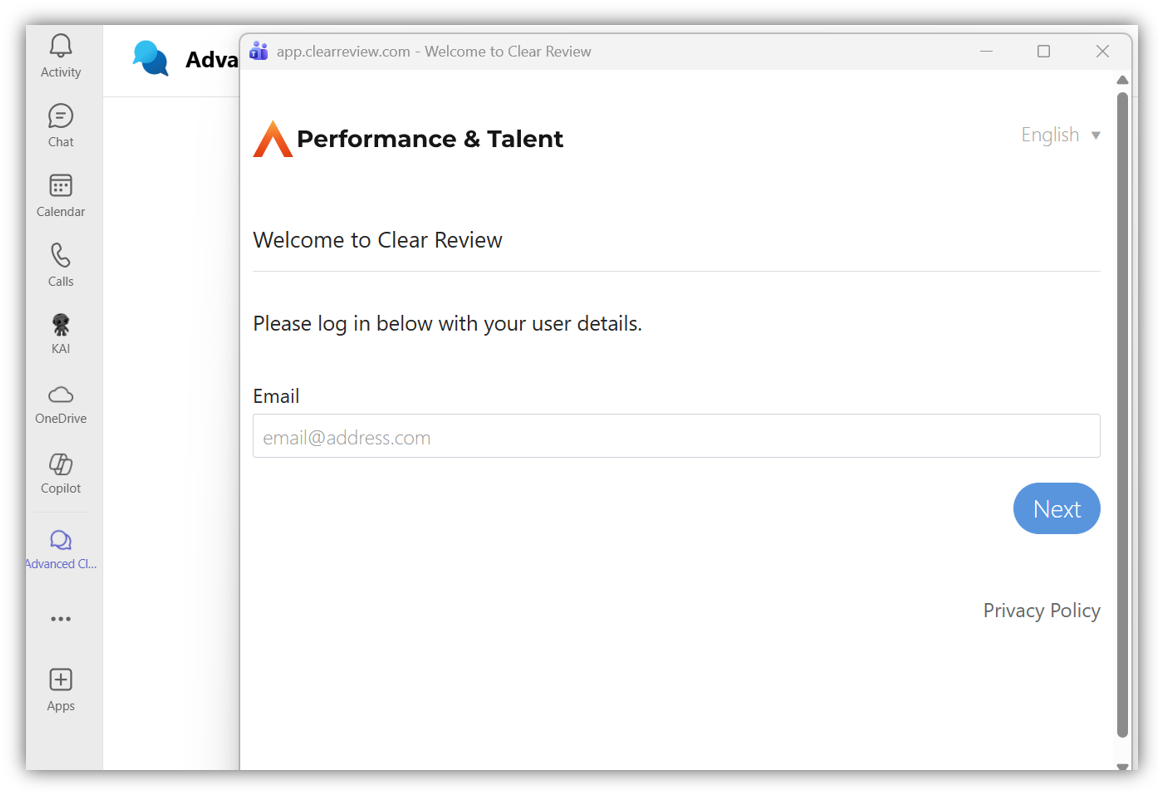Viewport: 1158px width, 793px height.
Task: Click the Teams icon in title bar
Action: 259,51
